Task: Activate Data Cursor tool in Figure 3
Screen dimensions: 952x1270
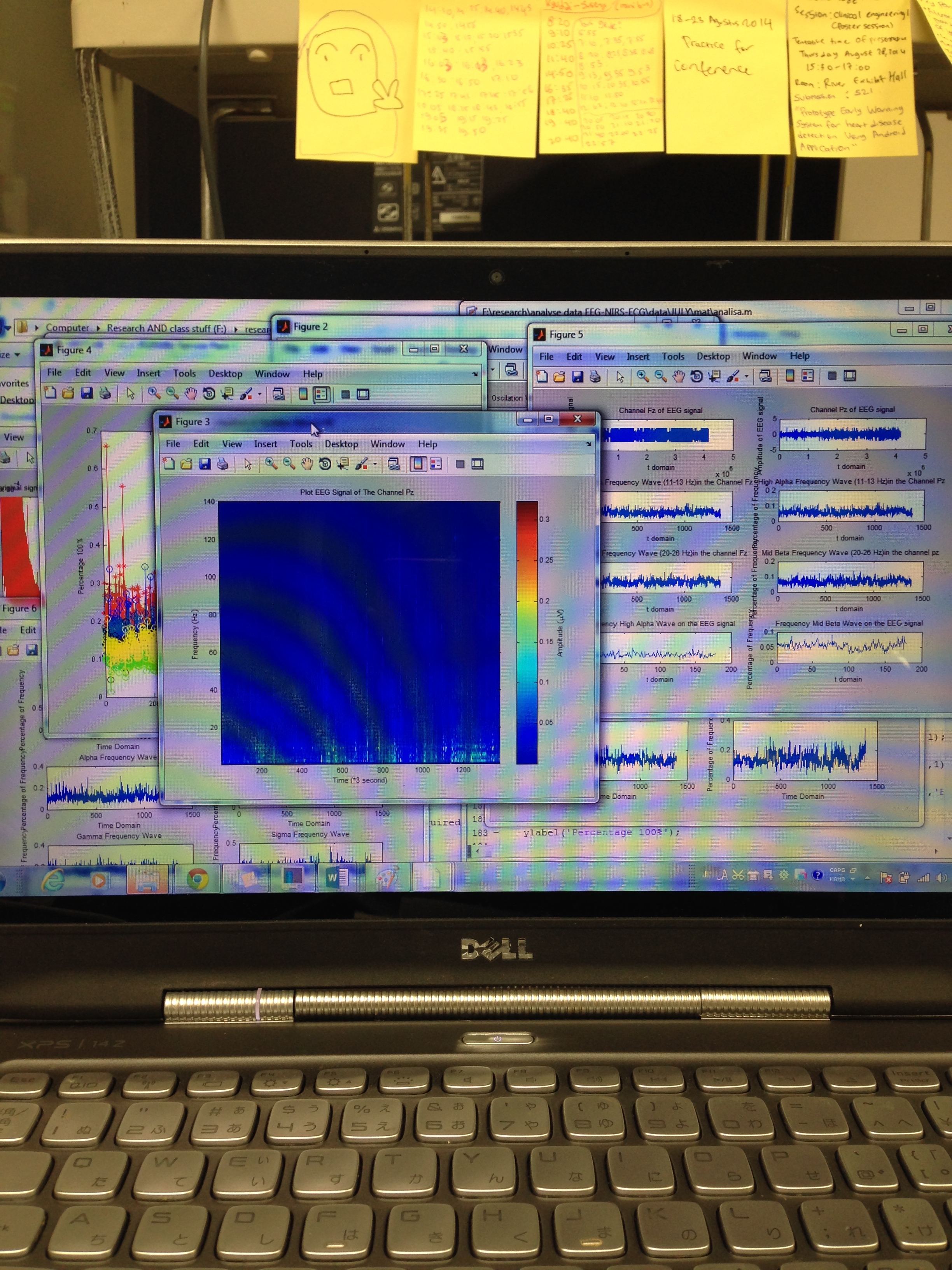Action: pos(343,464)
